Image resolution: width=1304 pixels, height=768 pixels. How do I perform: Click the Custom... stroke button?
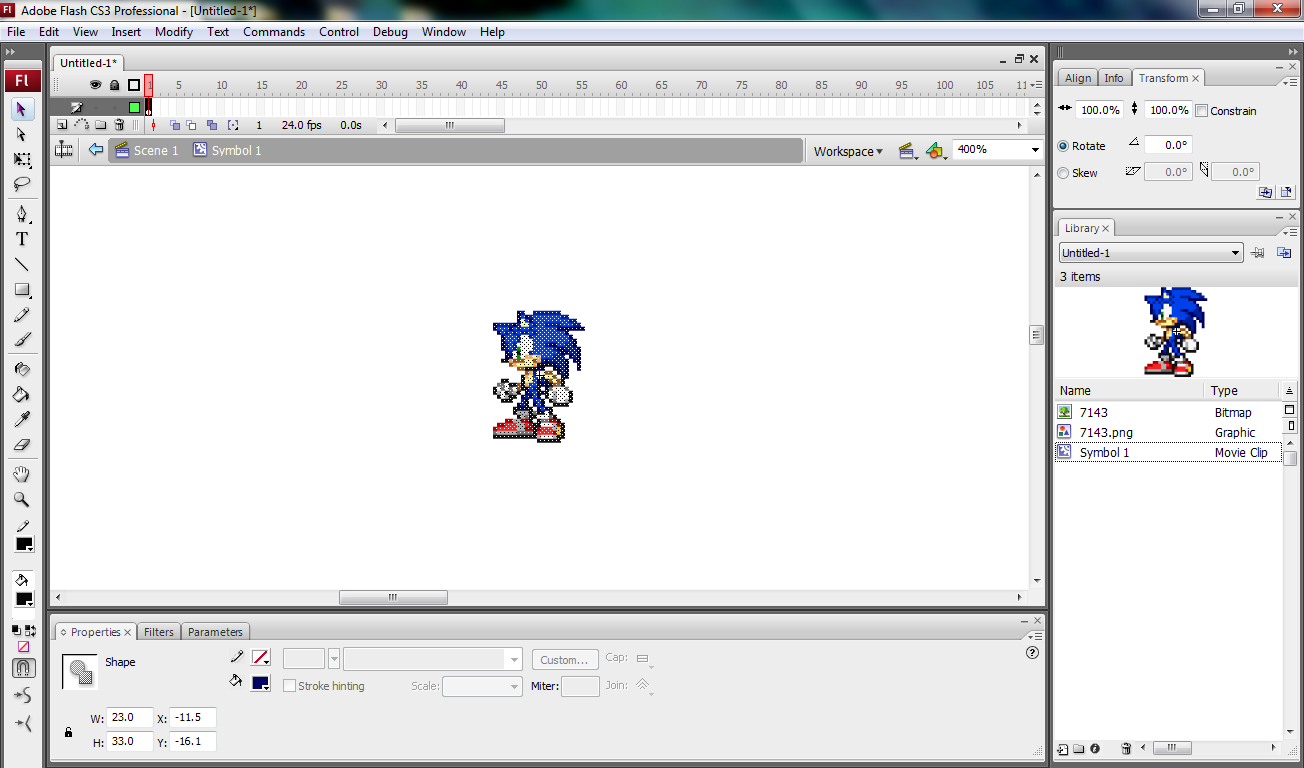[x=565, y=660]
